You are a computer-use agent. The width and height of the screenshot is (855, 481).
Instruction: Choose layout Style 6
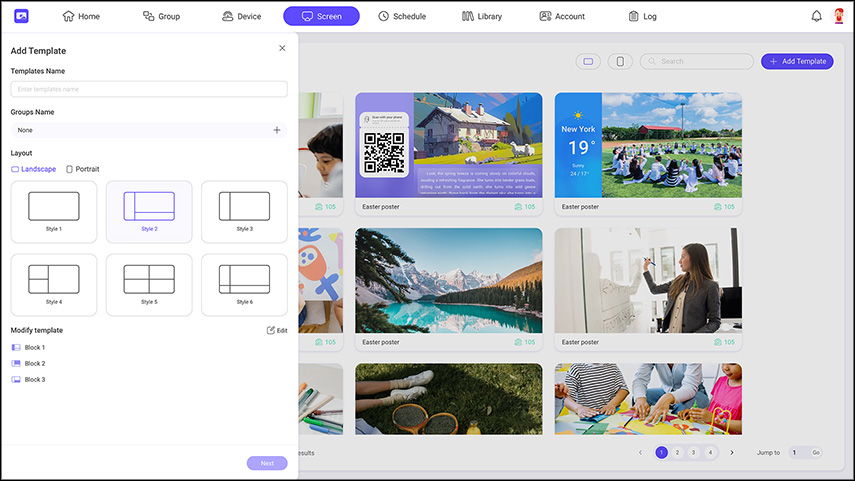point(244,285)
